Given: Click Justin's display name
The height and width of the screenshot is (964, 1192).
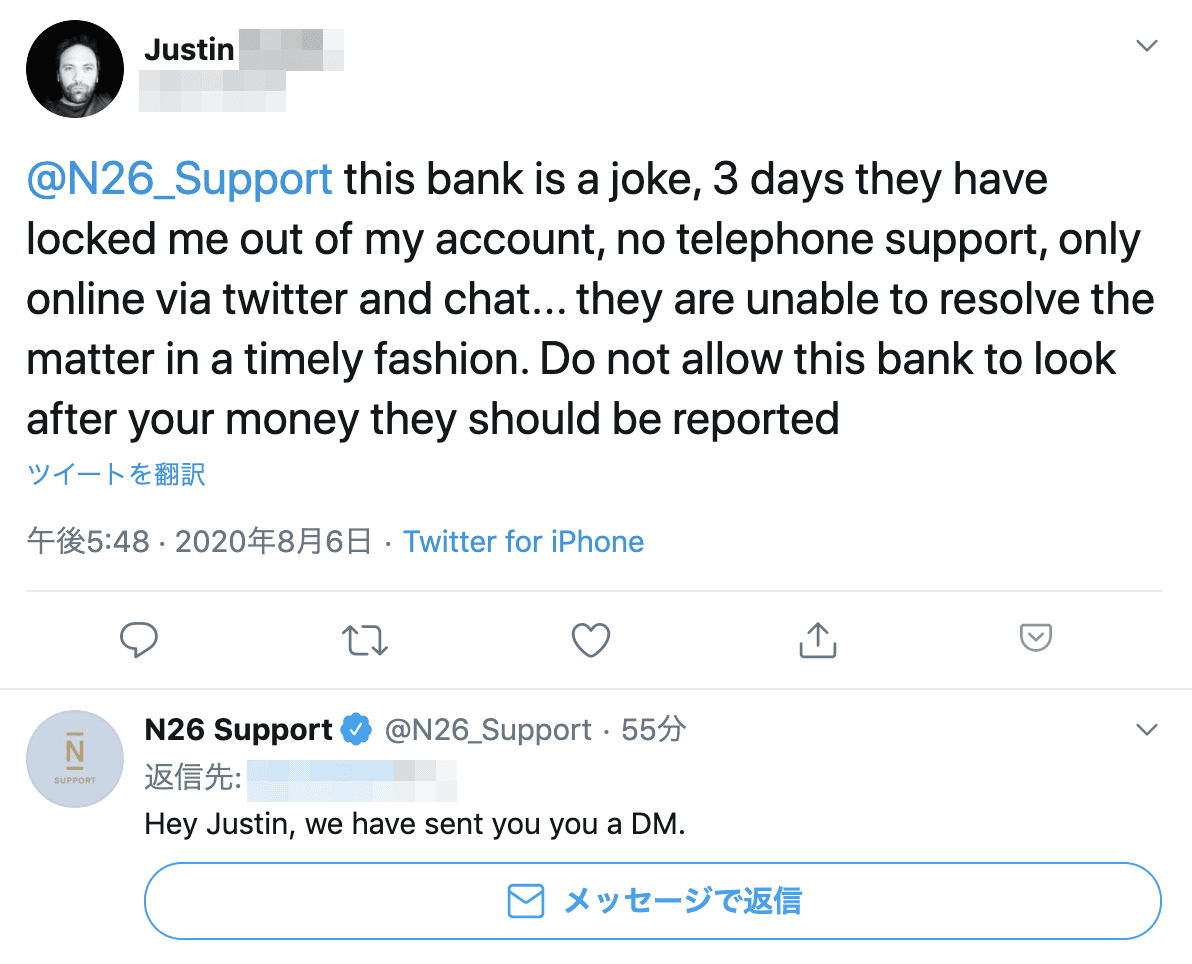Looking at the screenshot, I should [x=190, y=48].
